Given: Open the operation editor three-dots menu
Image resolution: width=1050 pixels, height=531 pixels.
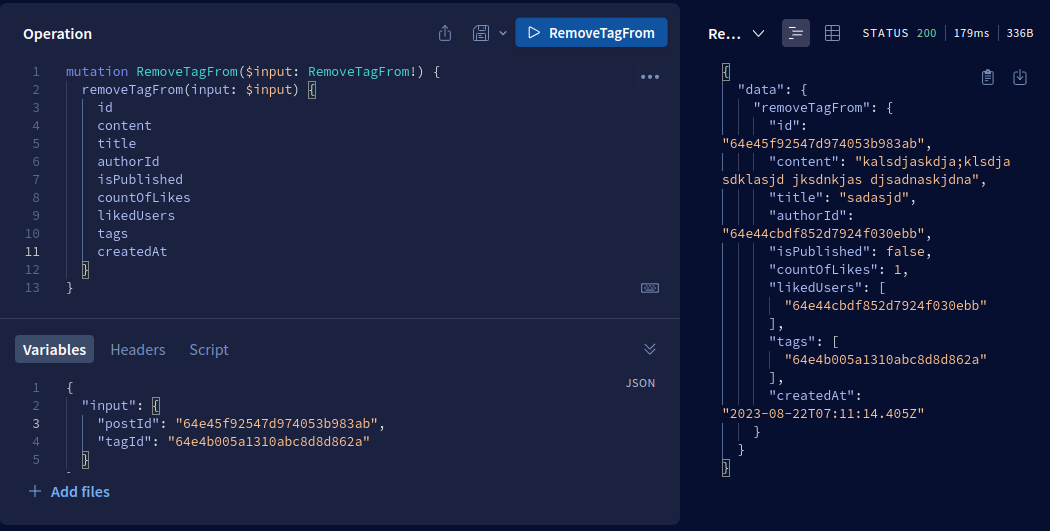Looking at the screenshot, I should click(650, 77).
